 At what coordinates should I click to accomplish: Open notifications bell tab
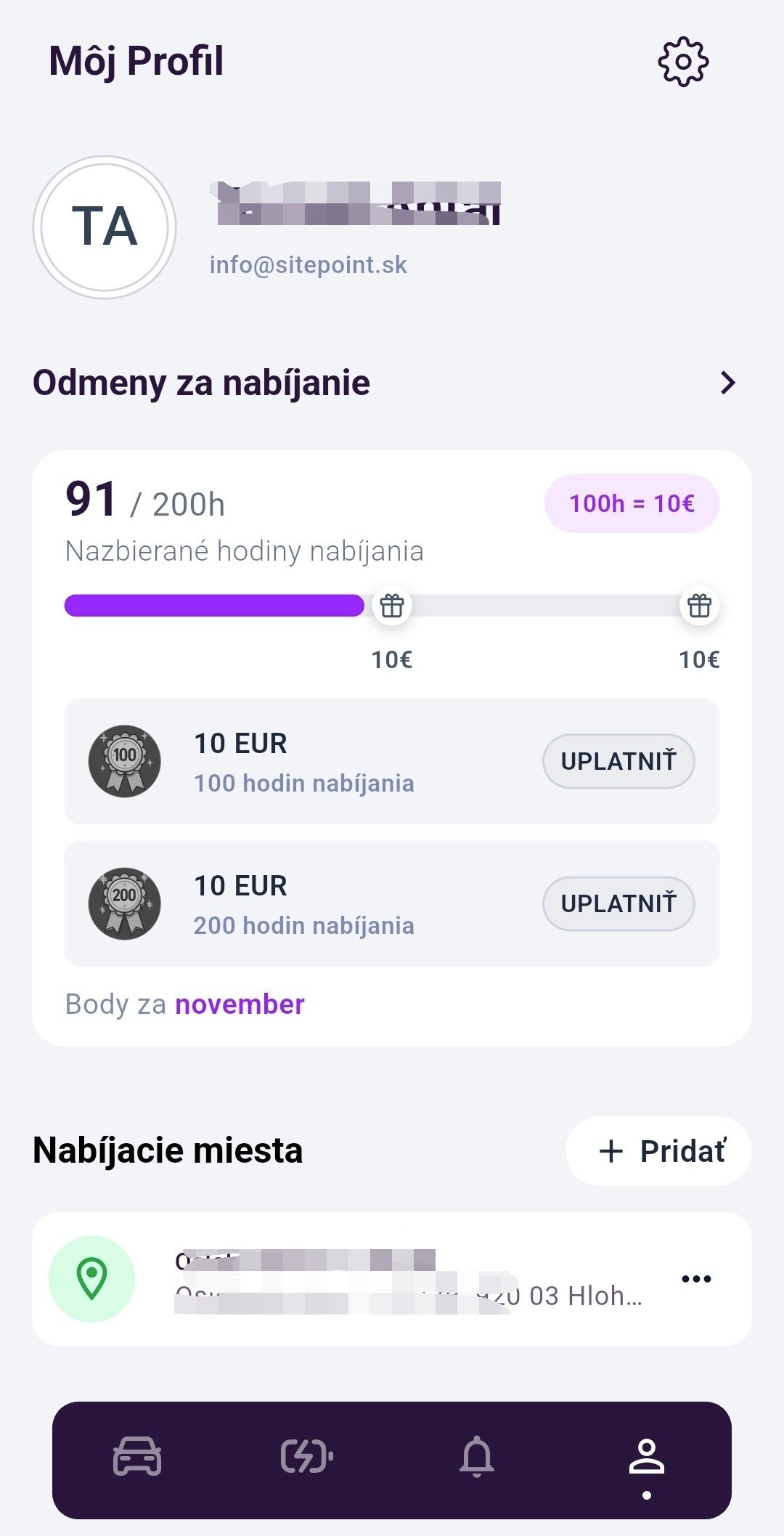tap(477, 1456)
